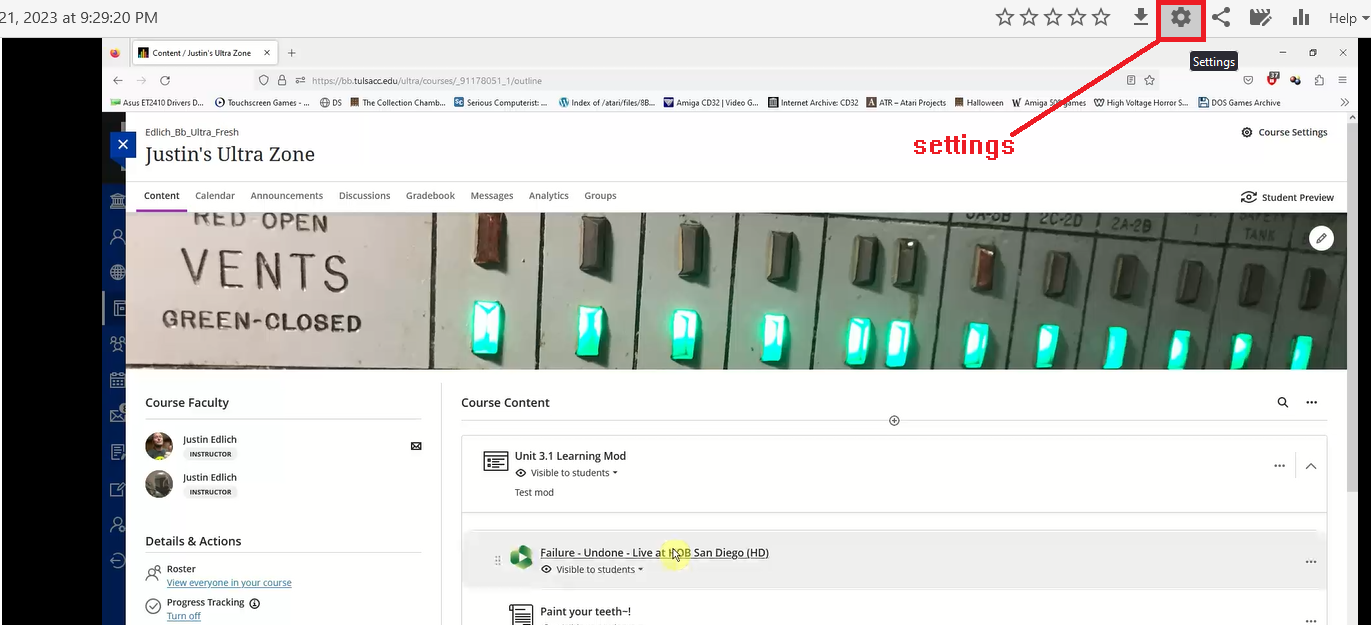Switch to the Discussions tab
Image resolution: width=1371 pixels, height=625 pixels.
[x=364, y=196]
